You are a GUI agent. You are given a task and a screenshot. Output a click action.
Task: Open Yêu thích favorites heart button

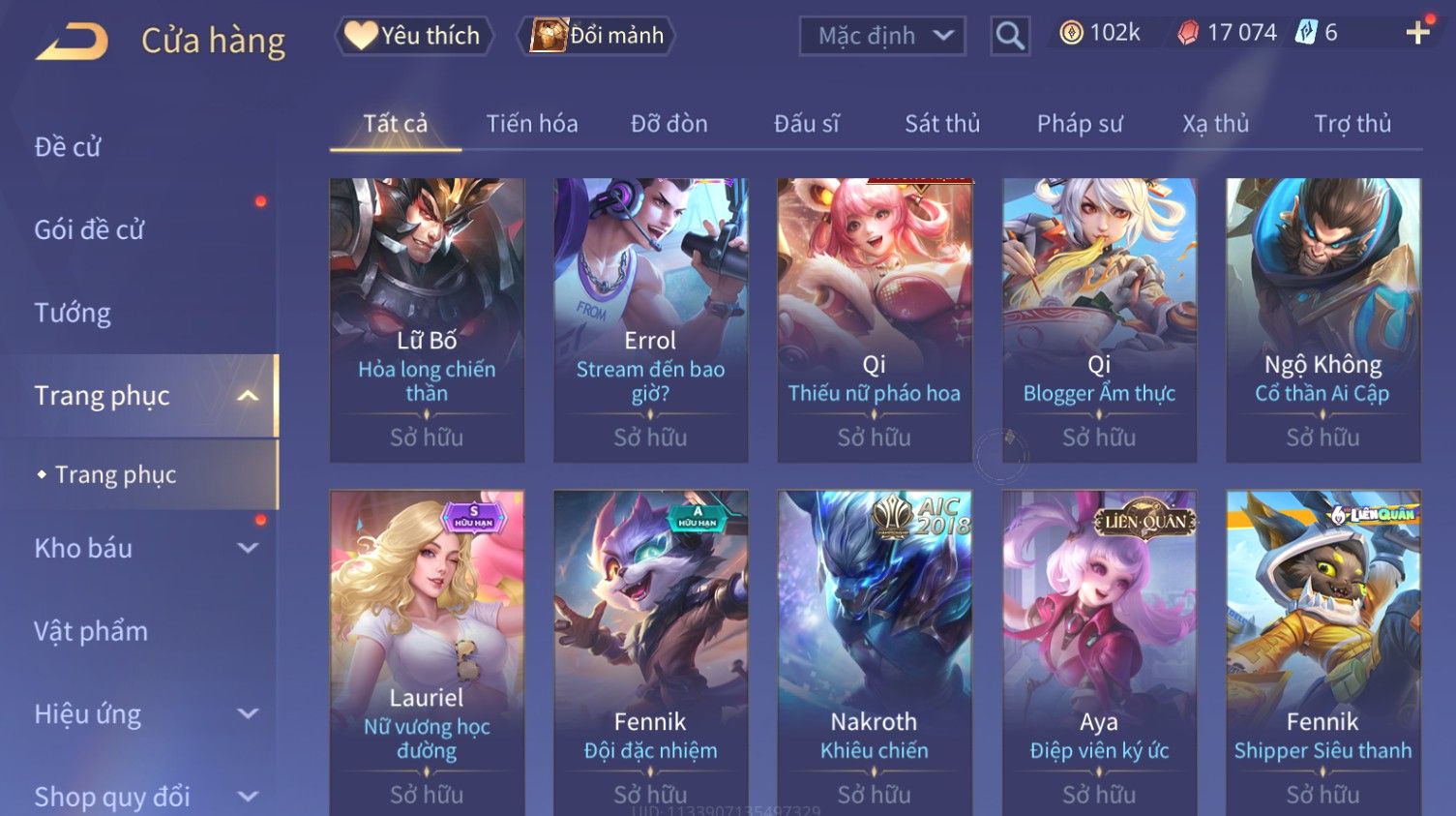pos(414,36)
